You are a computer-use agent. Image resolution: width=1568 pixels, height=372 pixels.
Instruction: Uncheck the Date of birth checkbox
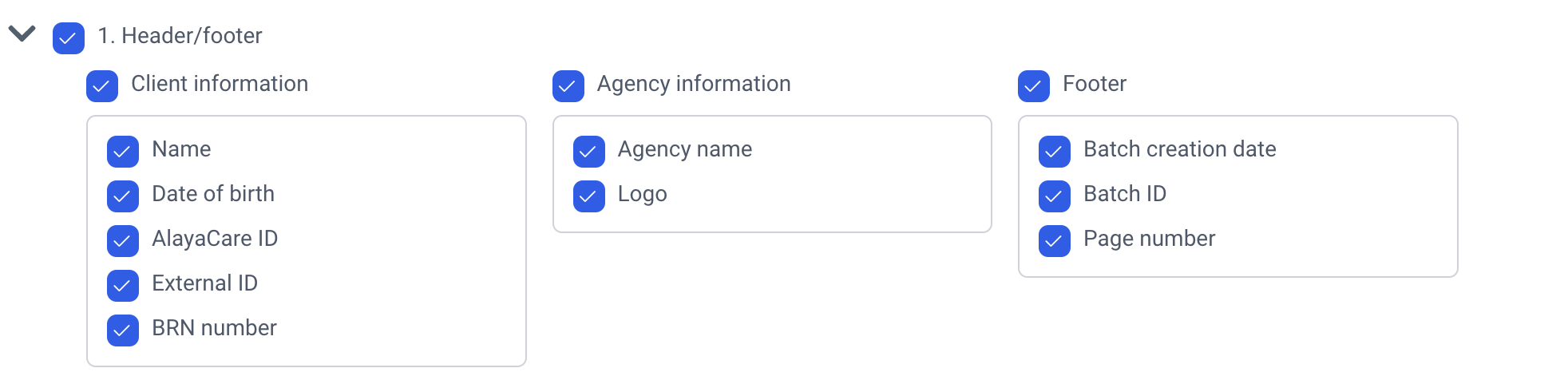(x=123, y=196)
